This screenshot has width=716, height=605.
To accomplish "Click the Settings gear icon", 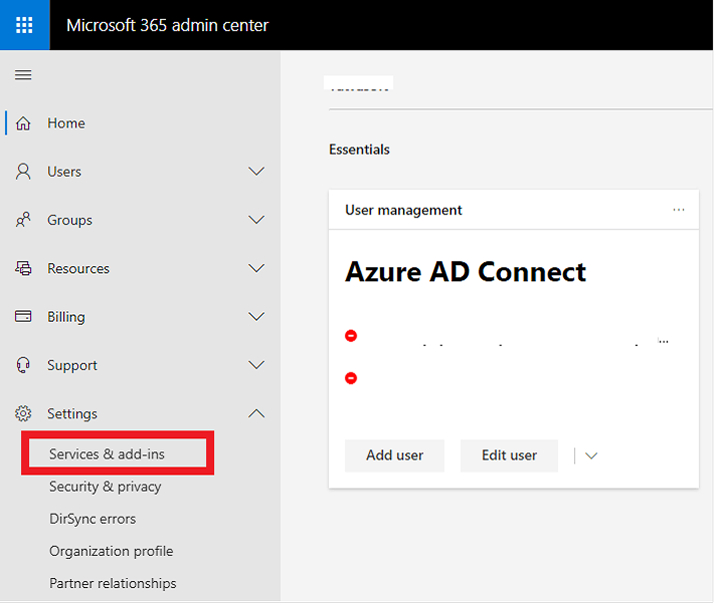I will (23, 414).
